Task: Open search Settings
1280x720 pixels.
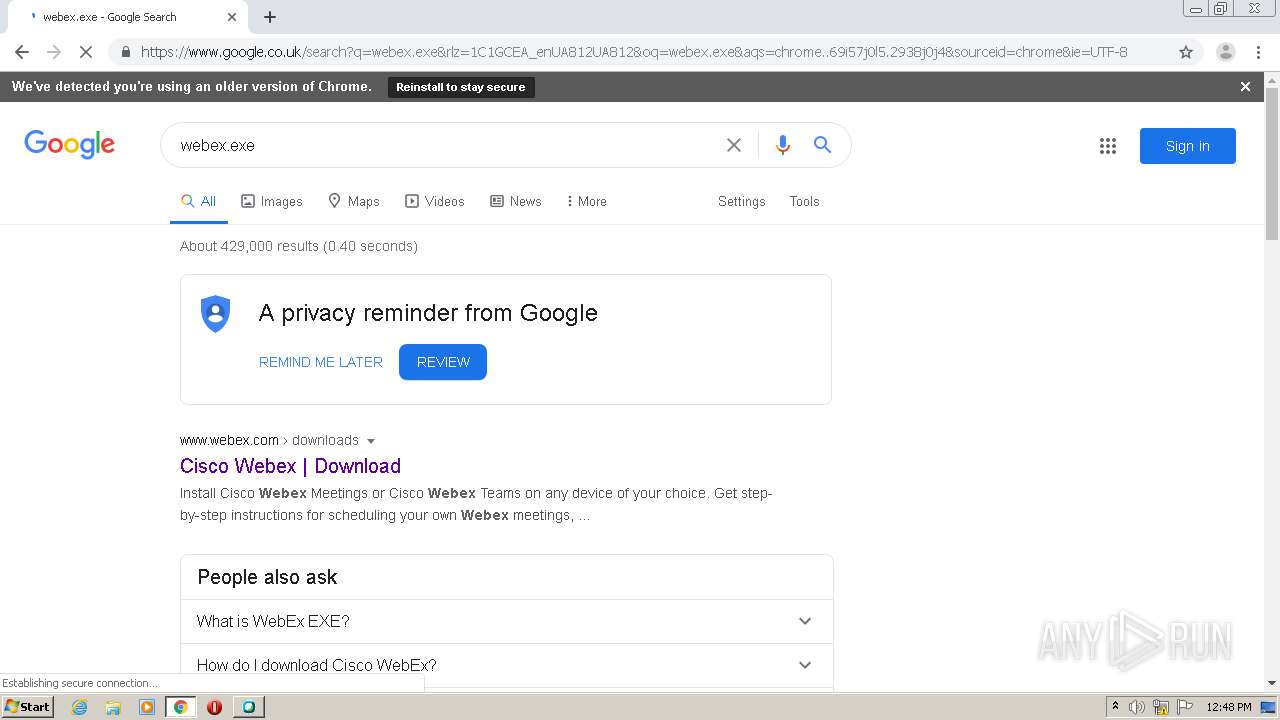Action: tap(741, 201)
